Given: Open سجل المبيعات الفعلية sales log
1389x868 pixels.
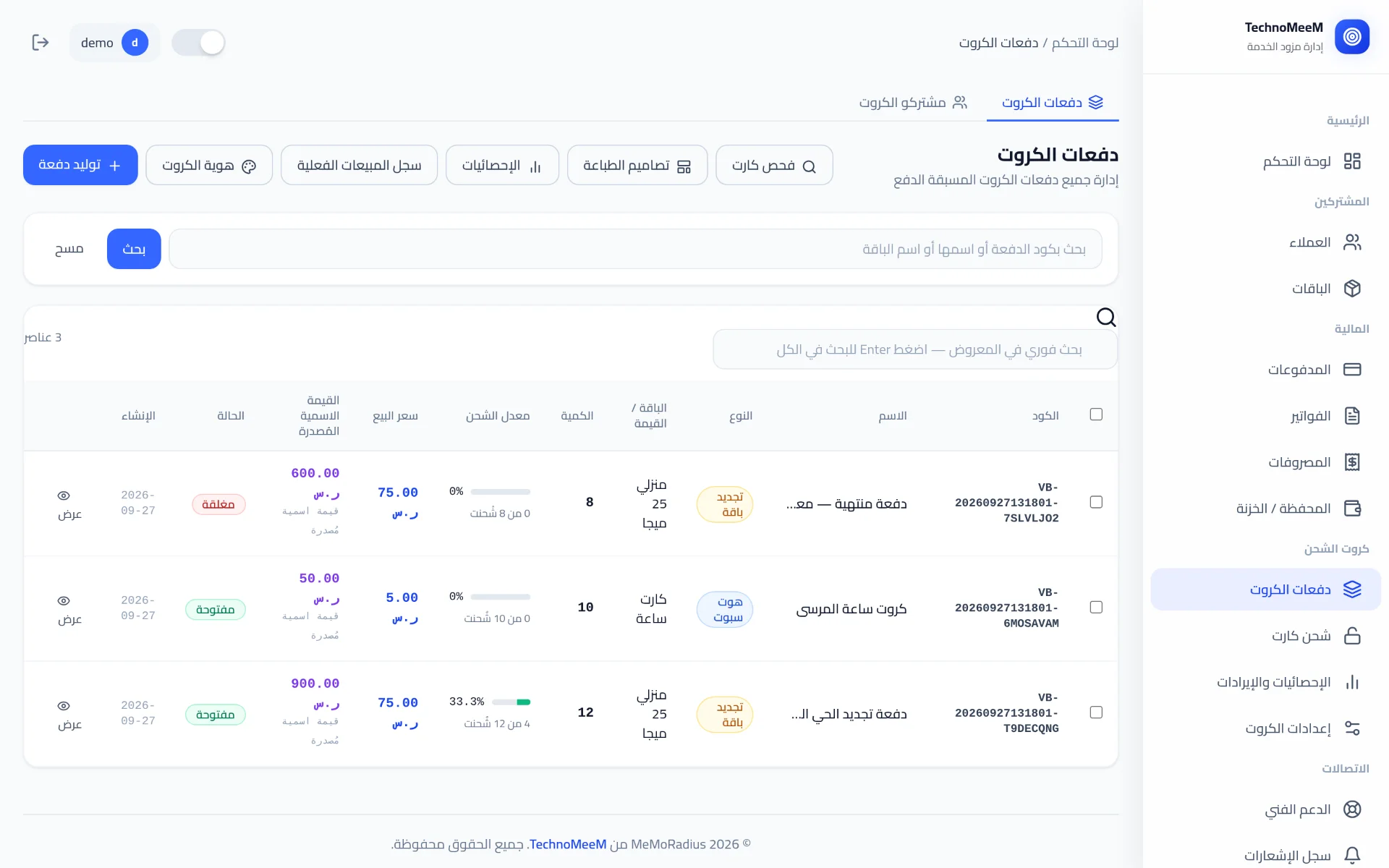Looking at the screenshot, I should (x=359, y=166).
